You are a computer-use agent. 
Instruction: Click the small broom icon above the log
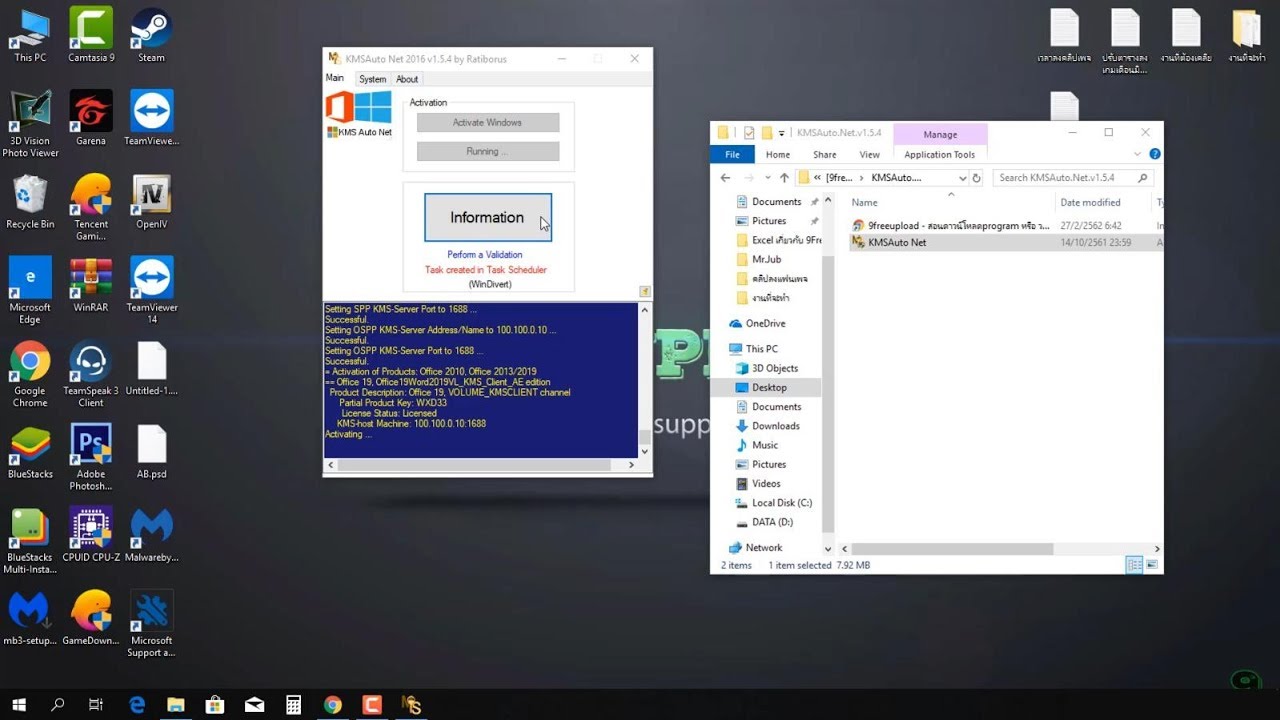(x=645, y=292)
